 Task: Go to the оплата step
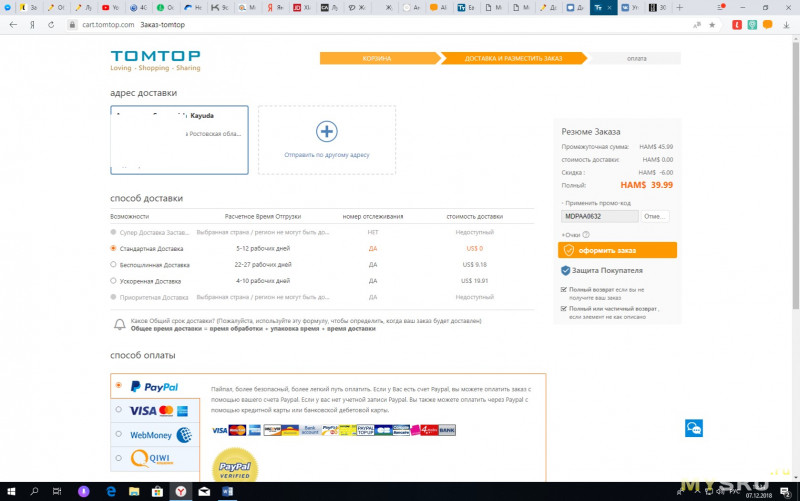pyautogui.click(x=636, y=59)
